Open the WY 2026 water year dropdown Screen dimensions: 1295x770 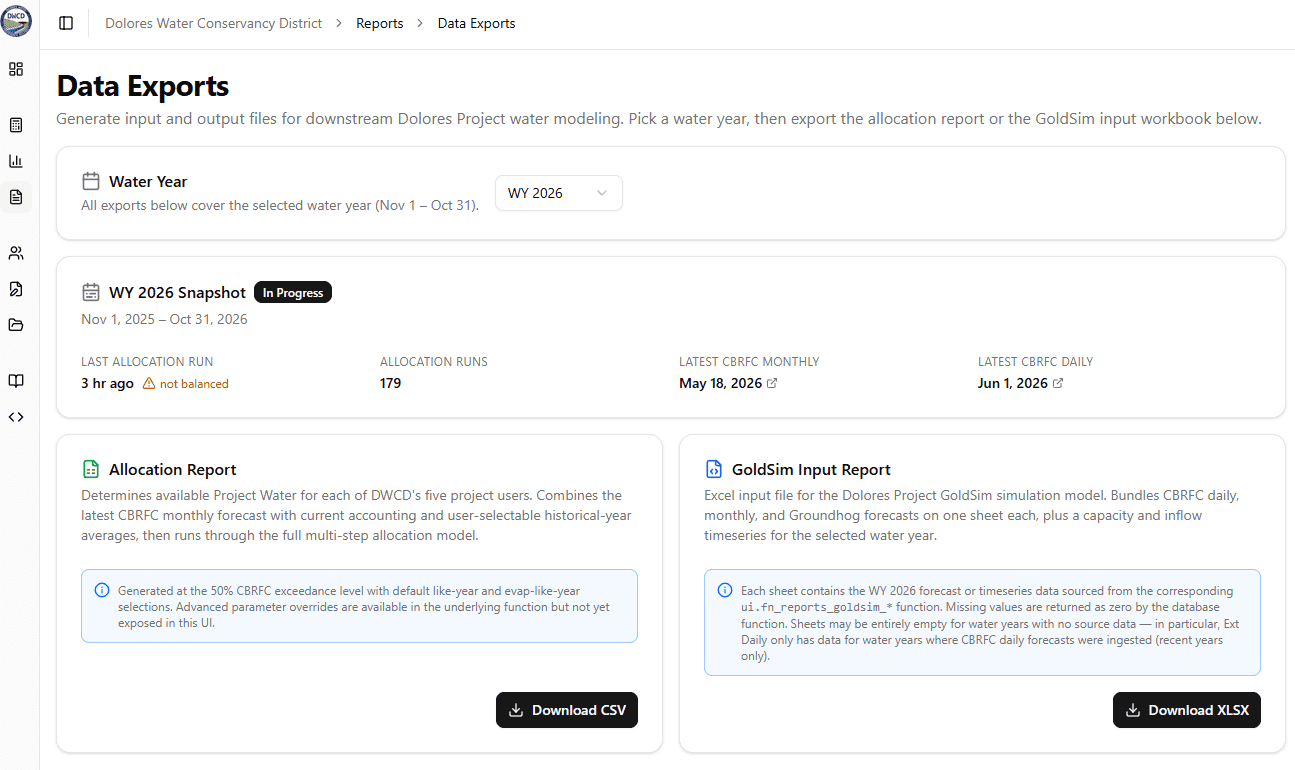pyautogui.click(x=559, y=193)
